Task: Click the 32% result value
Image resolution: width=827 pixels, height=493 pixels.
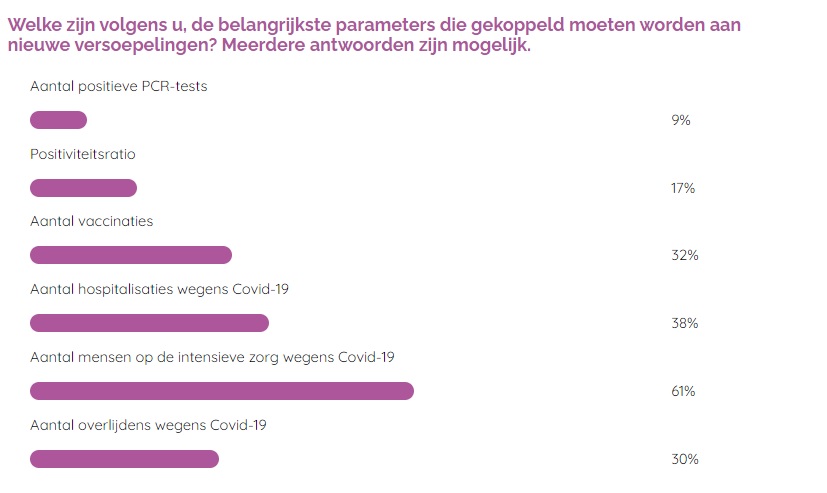Action: pyautogui.click(x=684, y=255)
